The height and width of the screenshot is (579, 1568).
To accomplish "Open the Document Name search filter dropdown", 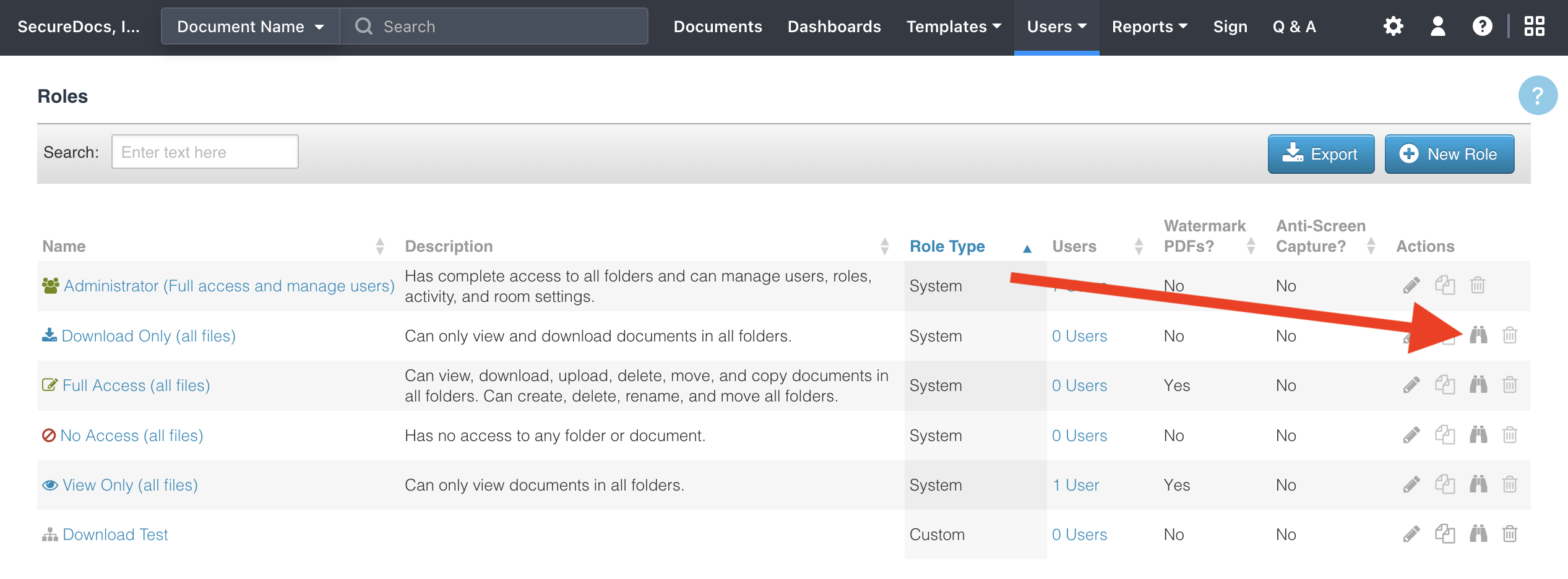I will pos(251,27).
